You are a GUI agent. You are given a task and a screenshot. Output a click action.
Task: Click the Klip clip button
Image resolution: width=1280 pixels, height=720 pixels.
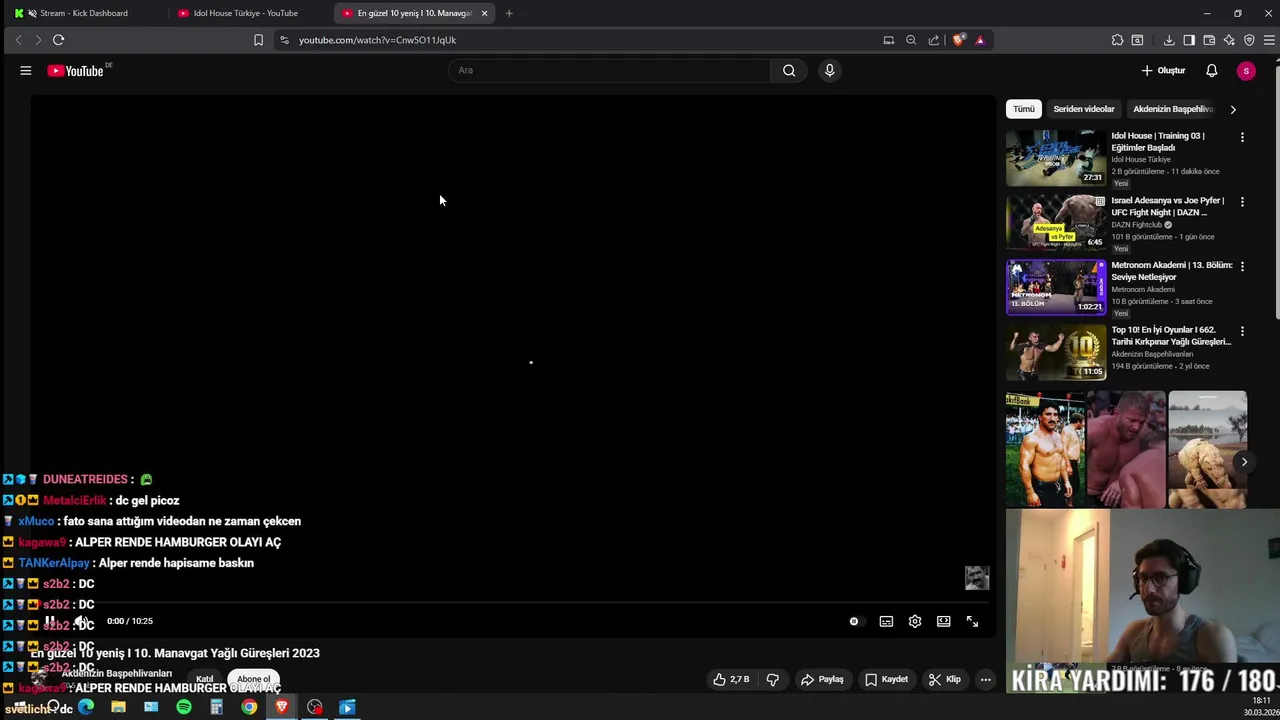click(x=944, y=679)
